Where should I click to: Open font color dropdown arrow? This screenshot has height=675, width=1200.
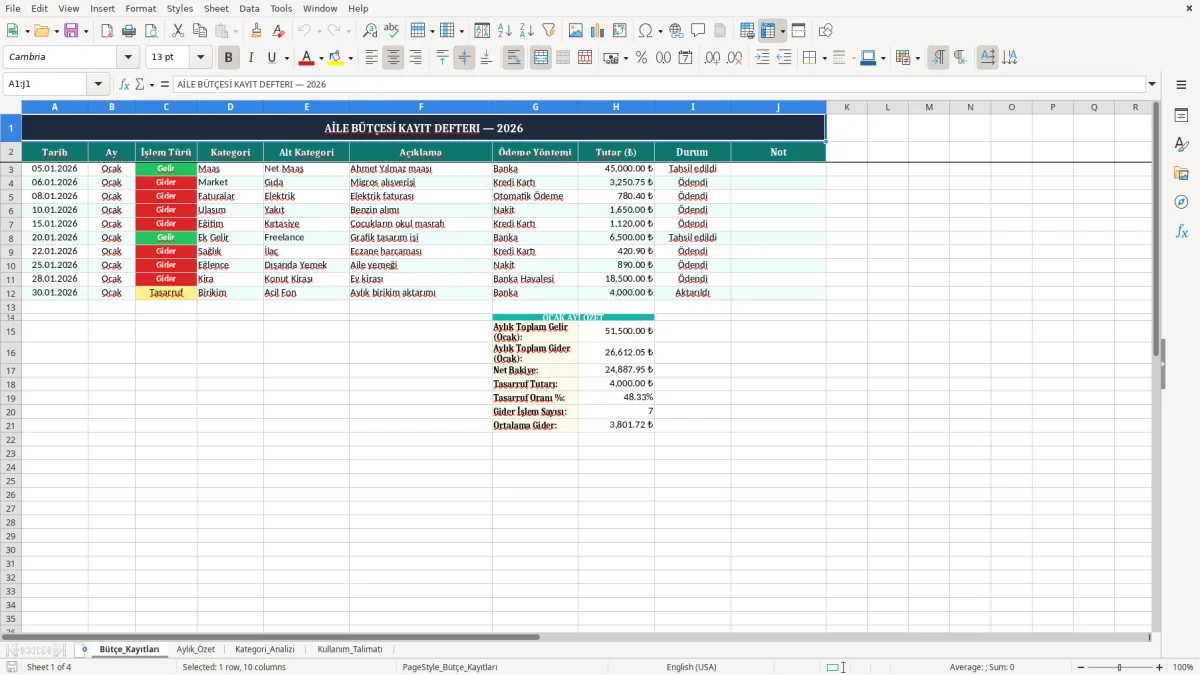321,58
